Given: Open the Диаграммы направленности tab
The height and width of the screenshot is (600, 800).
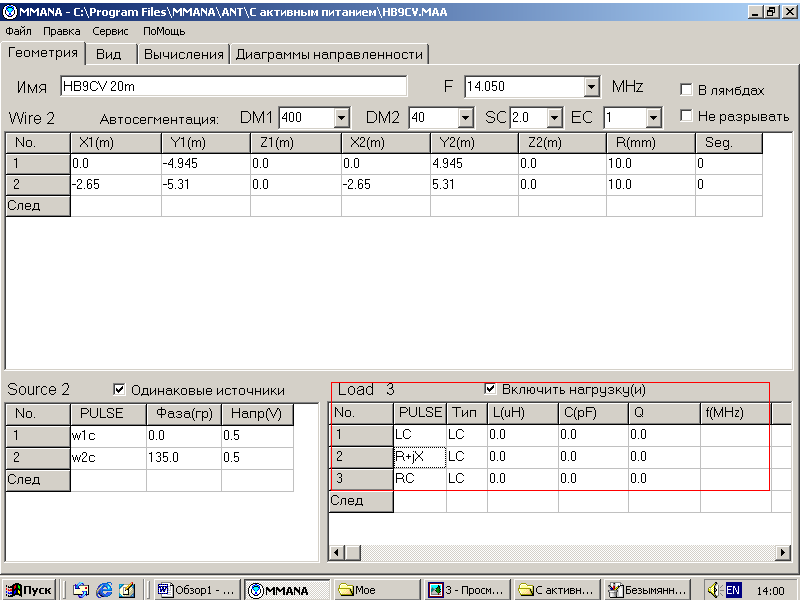Looking at the screenshot, I should [x=329, y=54].
